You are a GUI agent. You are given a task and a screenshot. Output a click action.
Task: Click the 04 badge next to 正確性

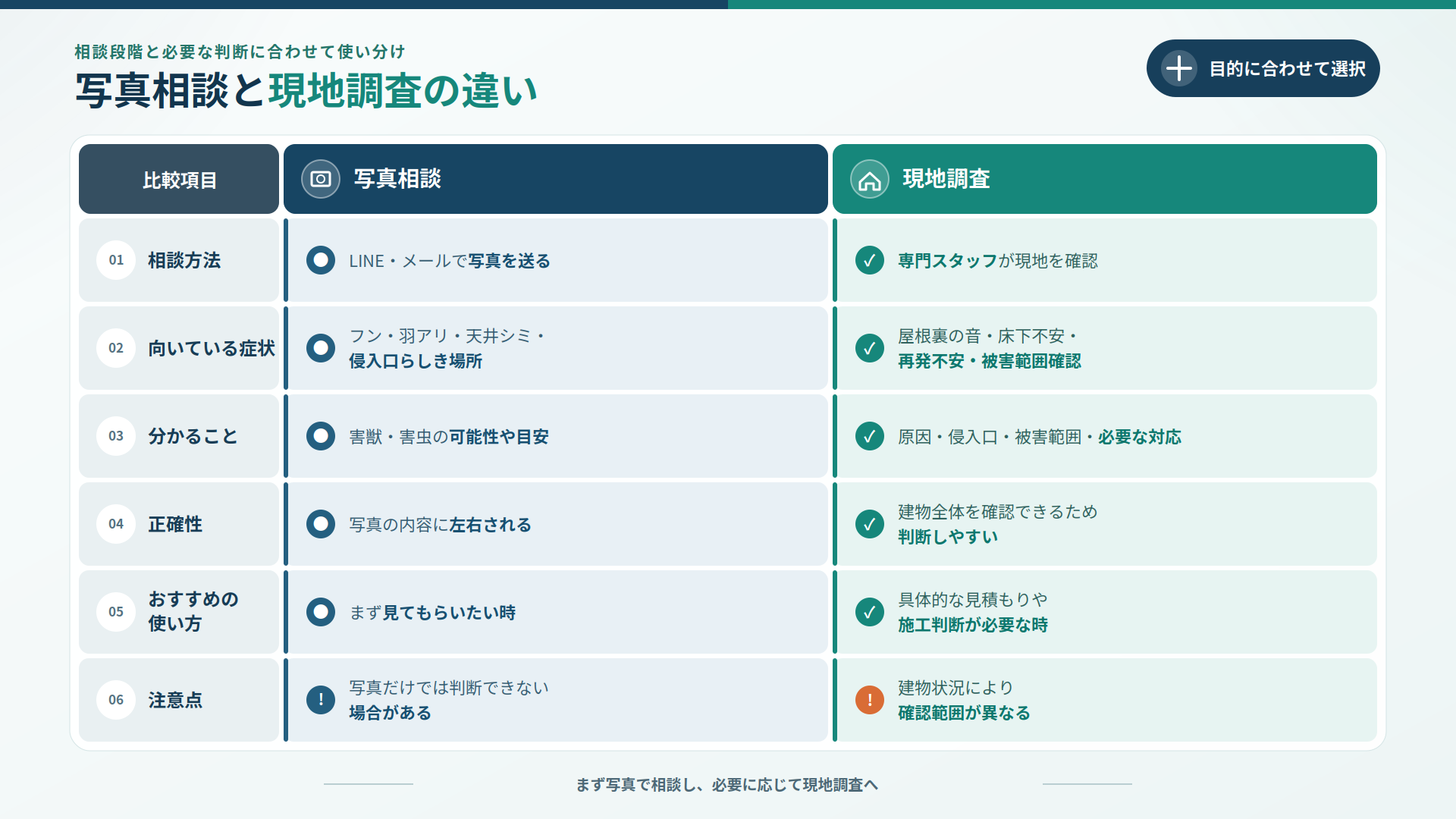116,524
